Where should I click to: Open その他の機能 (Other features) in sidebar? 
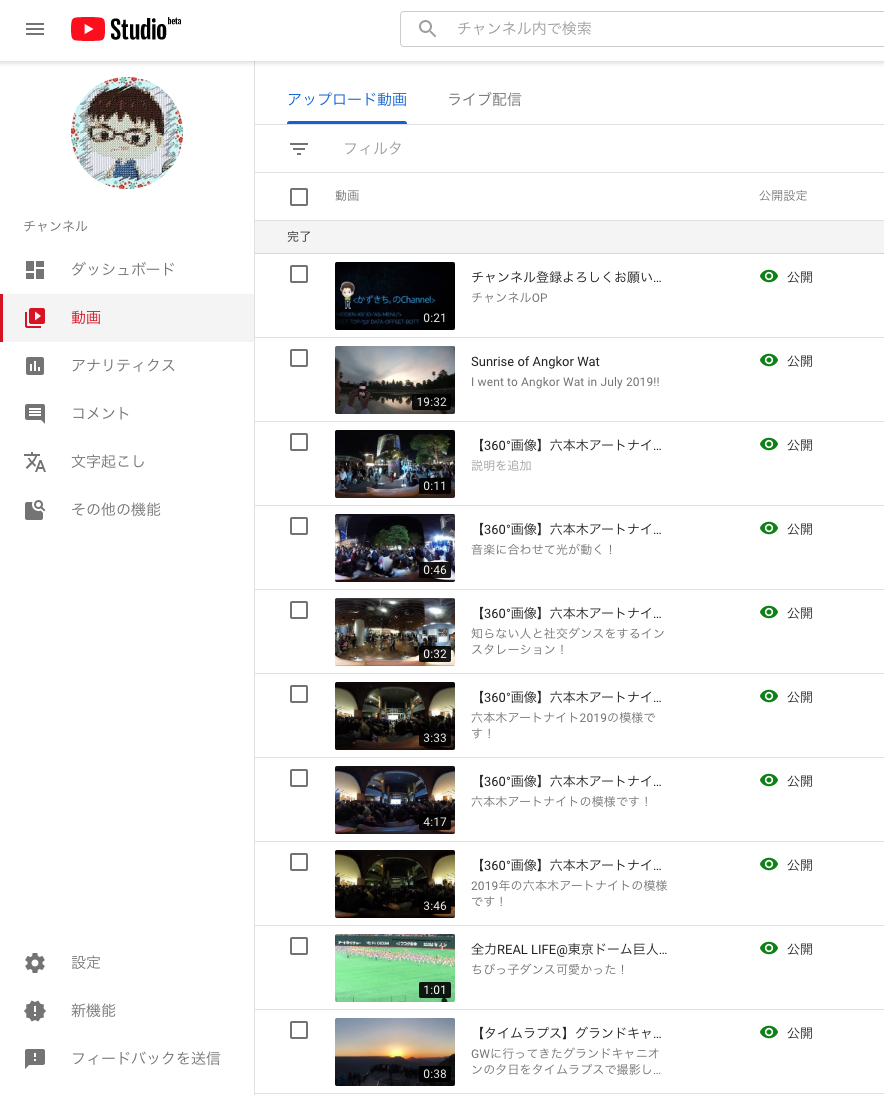[x=35, y=509]
